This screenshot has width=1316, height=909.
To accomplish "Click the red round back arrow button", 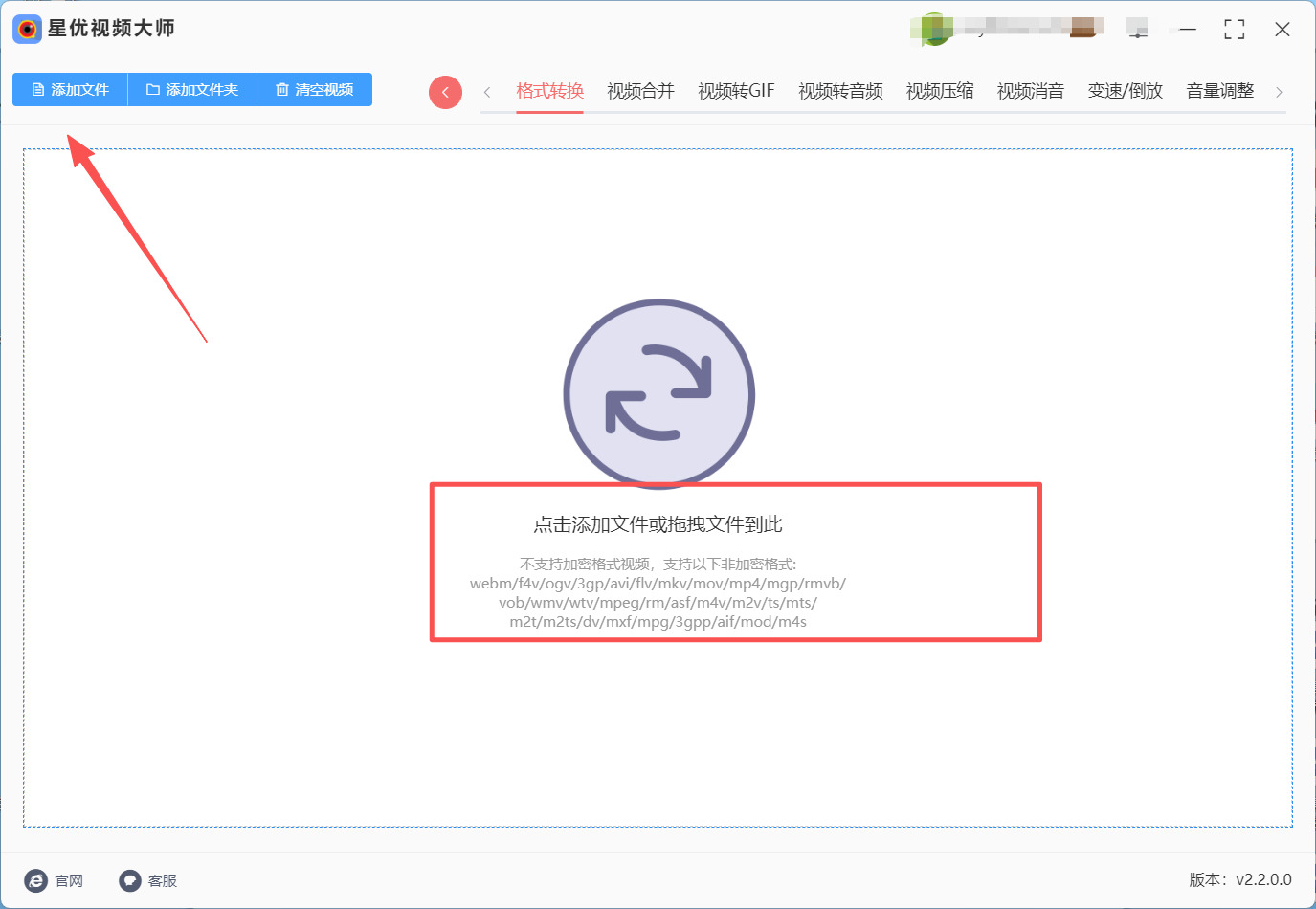I will coord(445,92).
